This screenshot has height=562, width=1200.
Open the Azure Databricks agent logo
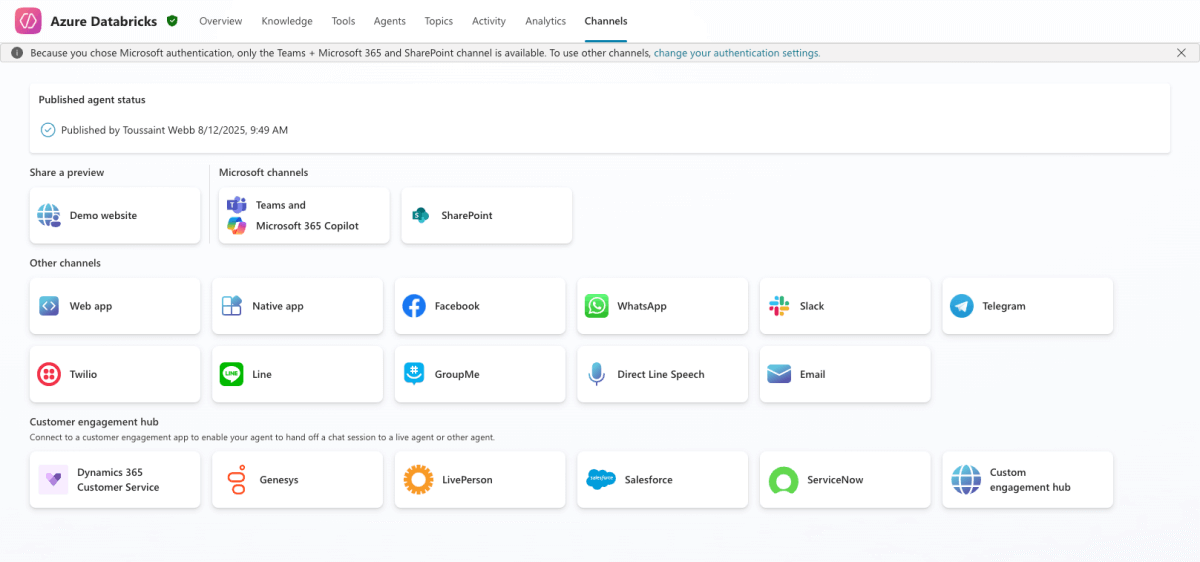coord(28,21)
